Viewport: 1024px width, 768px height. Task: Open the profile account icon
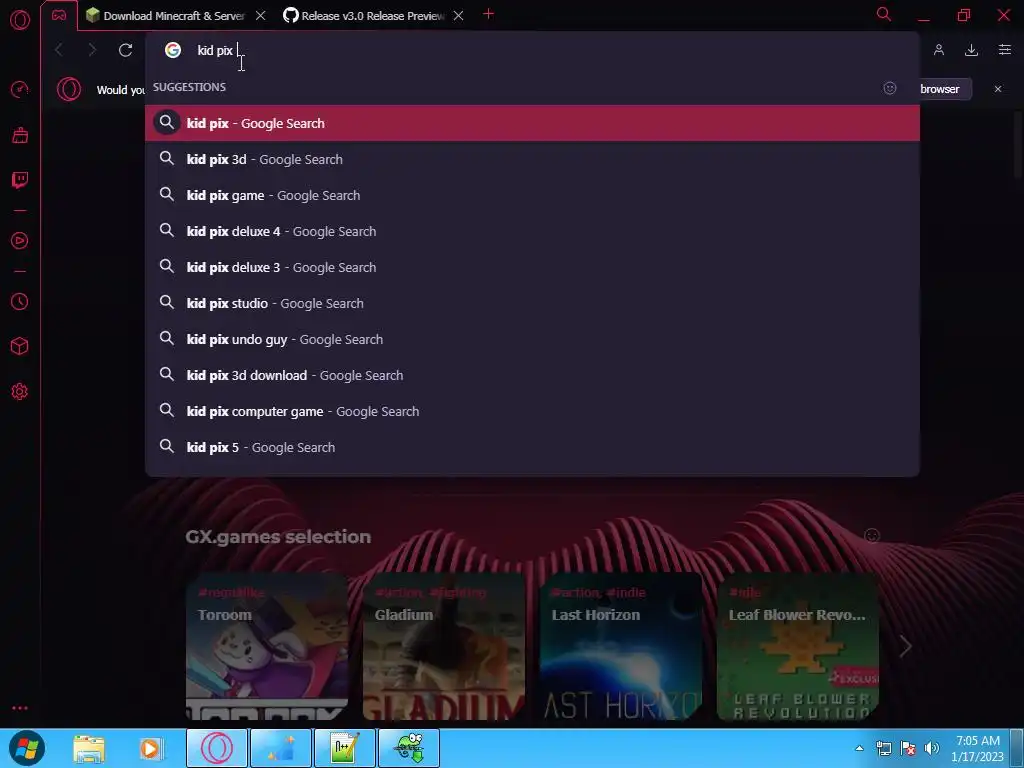click(x=938, y=50)
